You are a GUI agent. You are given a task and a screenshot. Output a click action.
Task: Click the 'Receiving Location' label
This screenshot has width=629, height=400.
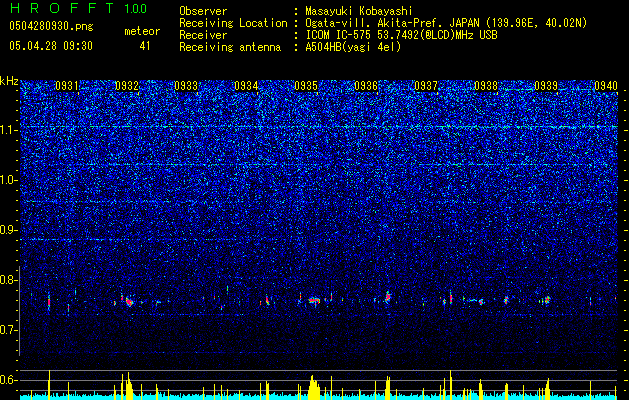tap(233, 23)
